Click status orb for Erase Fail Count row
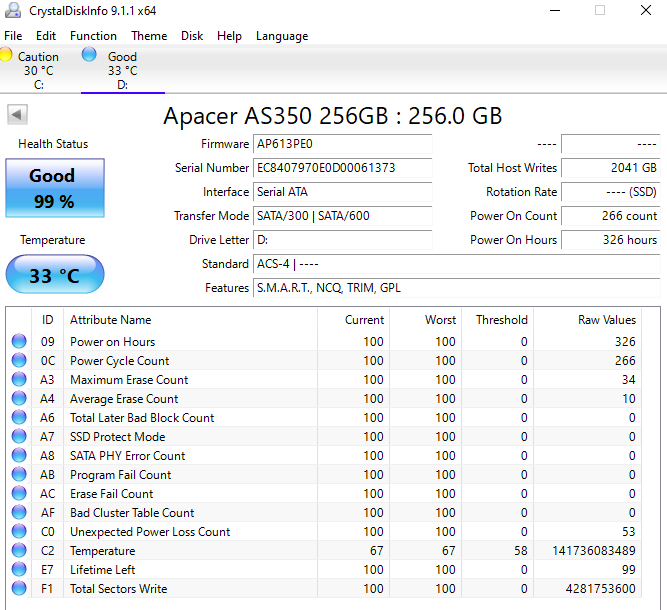Screen dimensions: 667x610 [19, 493]
